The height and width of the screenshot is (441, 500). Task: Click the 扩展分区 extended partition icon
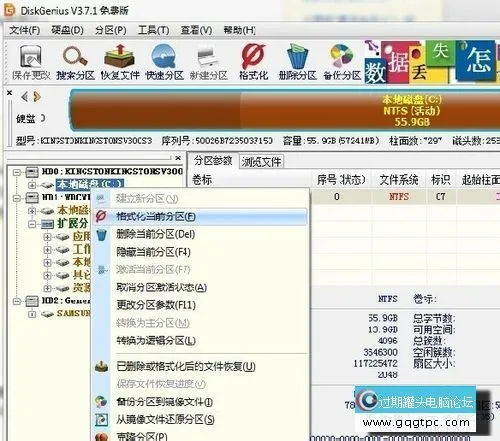coord(47,224)
